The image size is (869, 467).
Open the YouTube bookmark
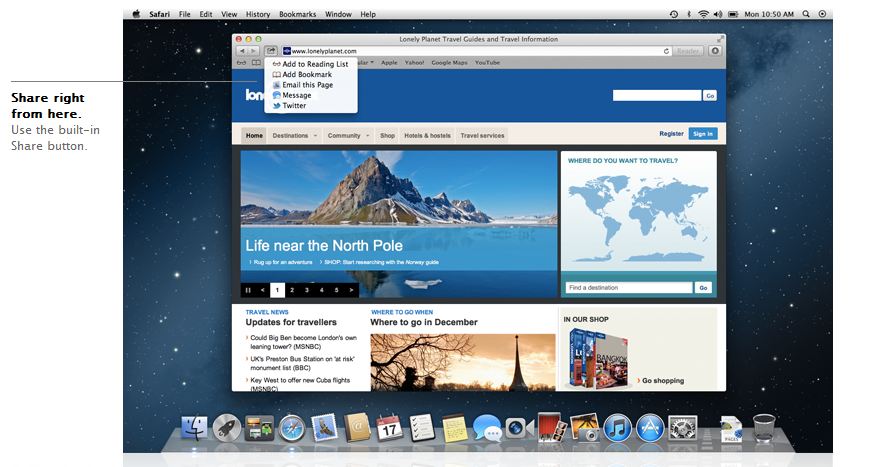pos(487,63)
